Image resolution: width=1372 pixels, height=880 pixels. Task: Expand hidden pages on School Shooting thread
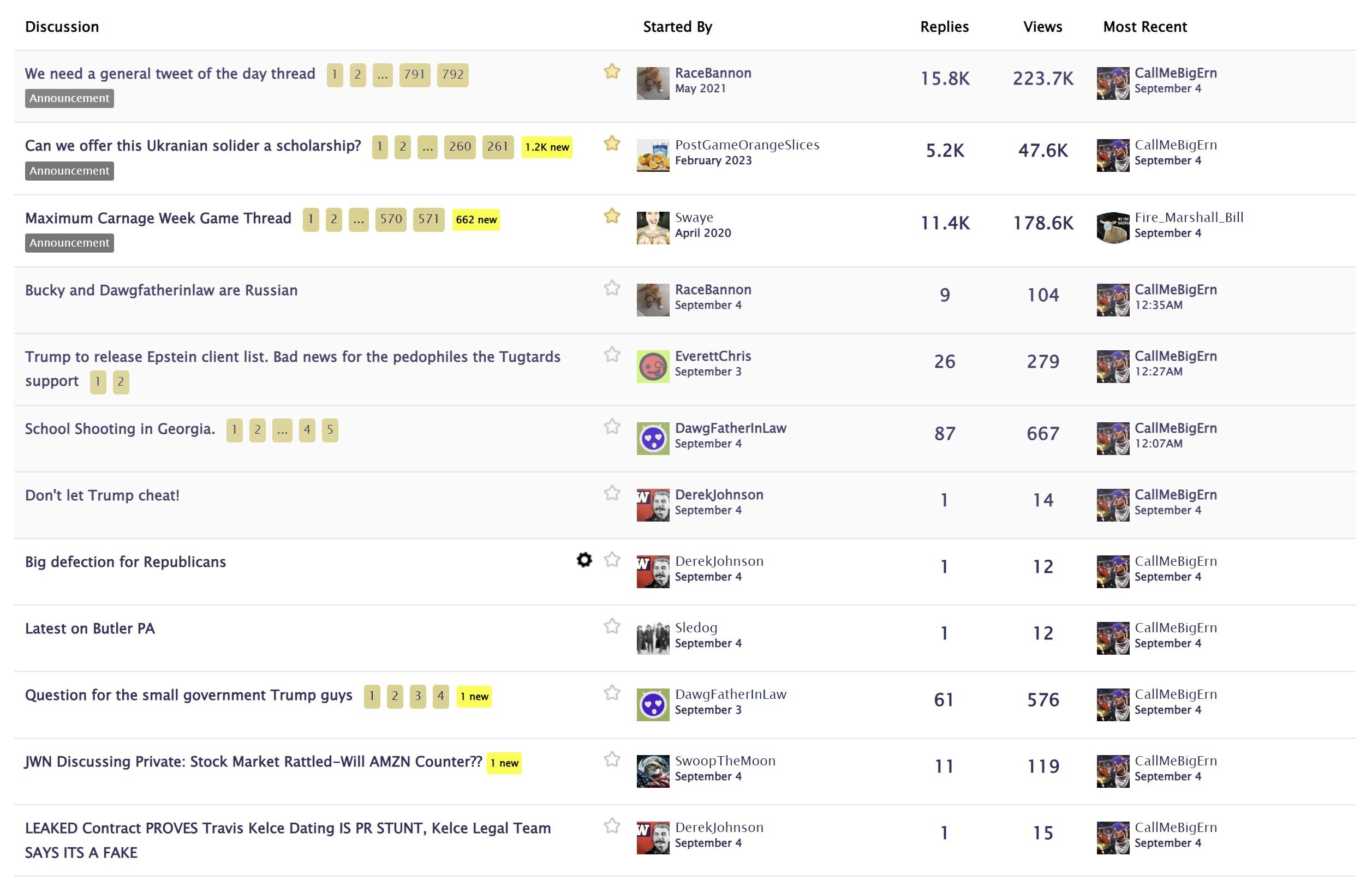pos(282,430)
